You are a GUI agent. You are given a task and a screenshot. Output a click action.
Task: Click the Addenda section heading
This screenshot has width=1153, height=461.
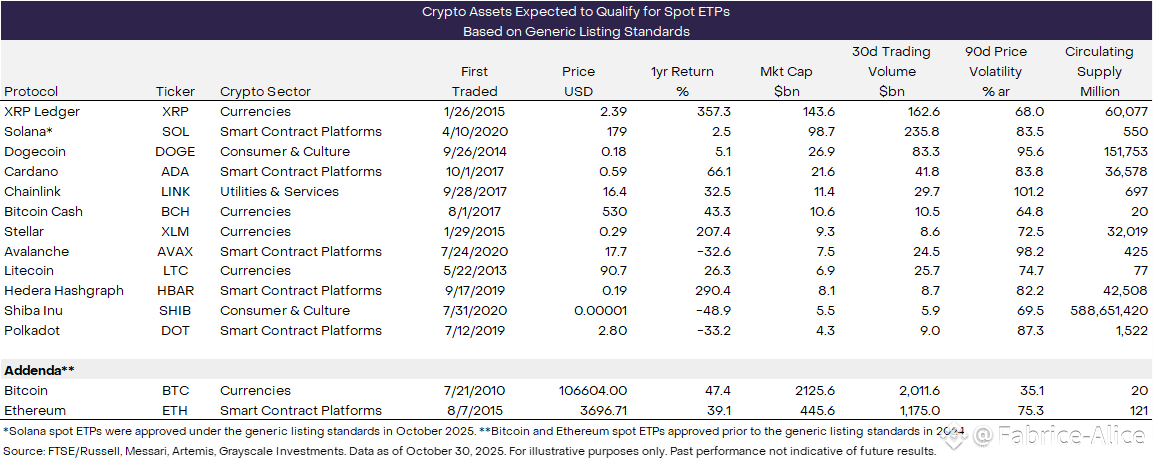click(40, 370)
